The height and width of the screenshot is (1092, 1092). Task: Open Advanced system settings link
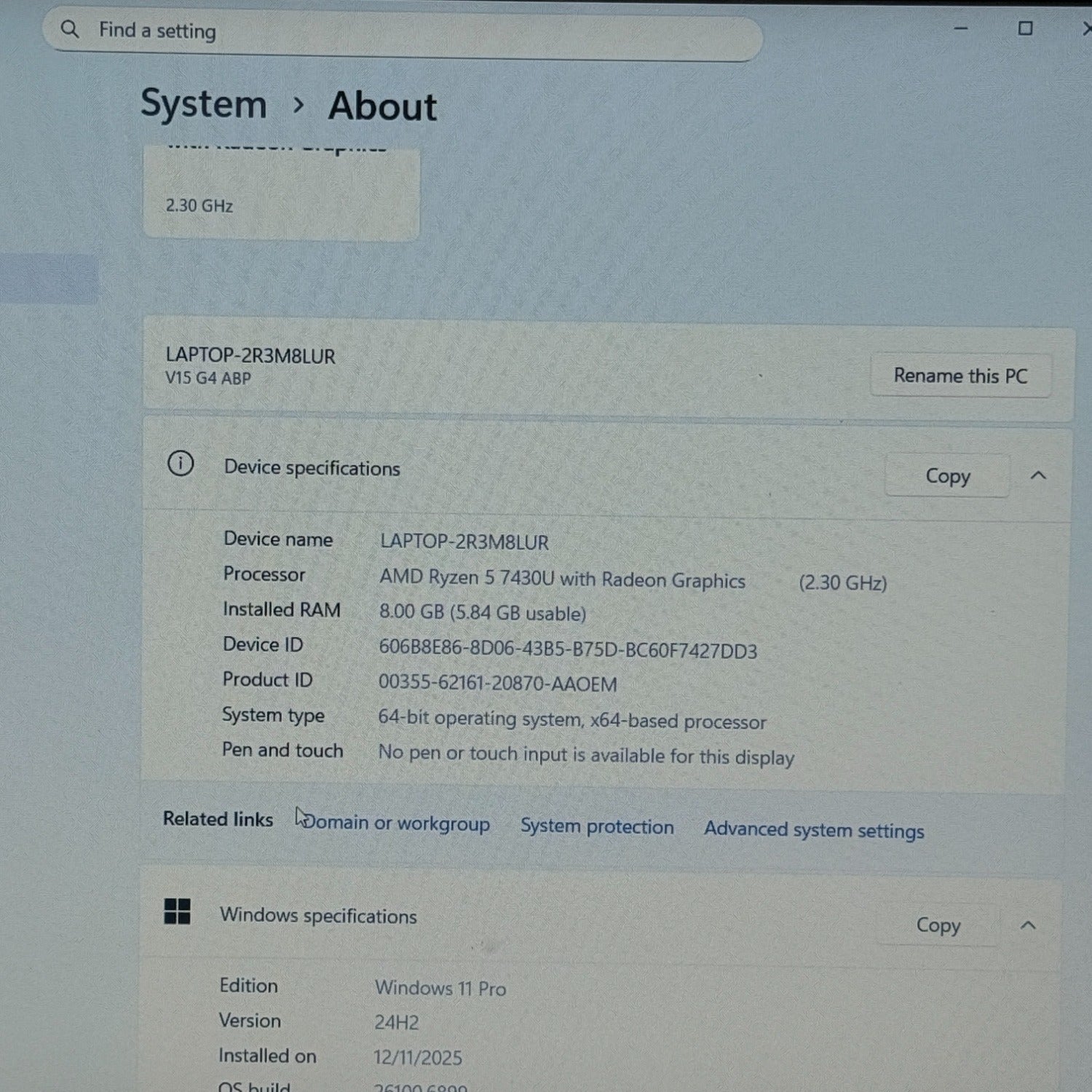[x=814, y=830]
